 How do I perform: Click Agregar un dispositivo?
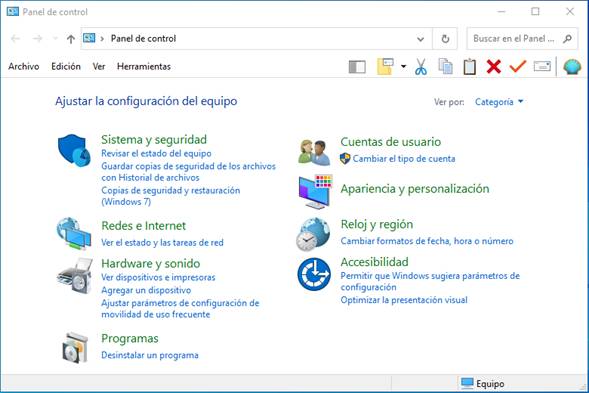click(x=146, y=290)
